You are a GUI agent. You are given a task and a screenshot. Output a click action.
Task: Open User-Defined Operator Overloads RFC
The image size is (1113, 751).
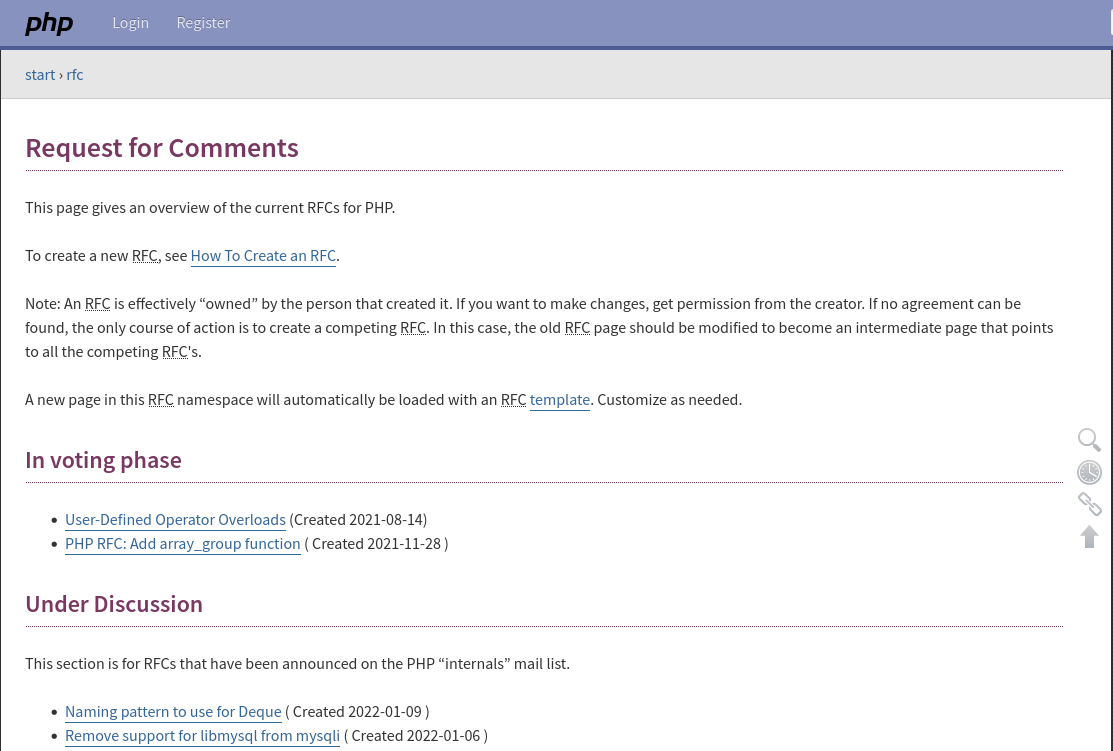click(x=175, y=520)
